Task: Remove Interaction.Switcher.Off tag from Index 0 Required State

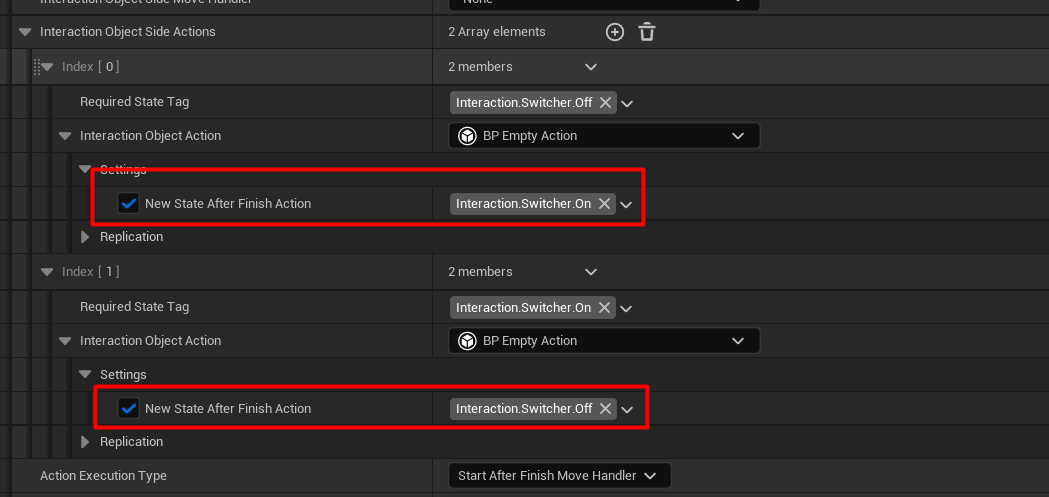Action: point(605,102)
